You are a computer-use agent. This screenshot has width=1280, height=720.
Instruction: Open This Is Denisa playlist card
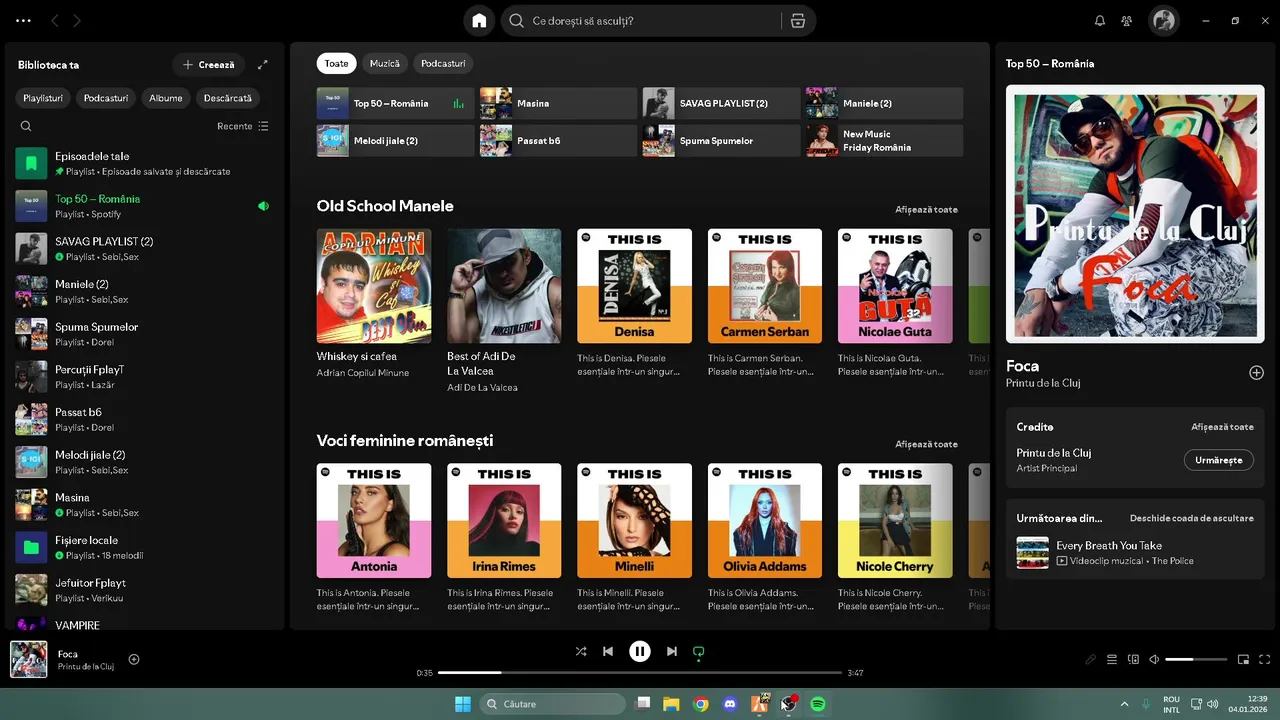pos(634,286)
